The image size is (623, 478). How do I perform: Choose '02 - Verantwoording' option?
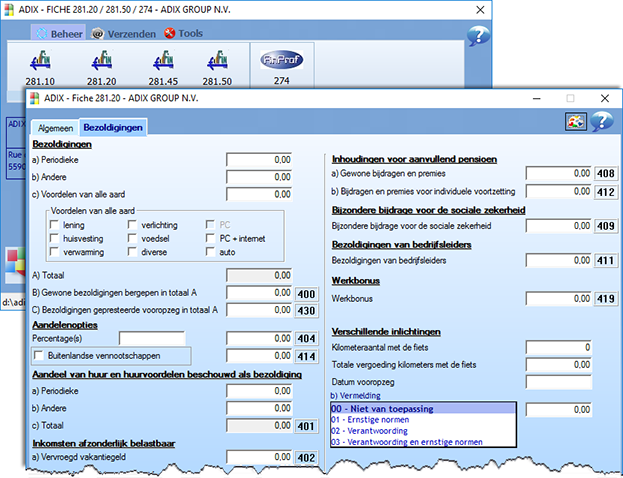[x=423, y=431]
